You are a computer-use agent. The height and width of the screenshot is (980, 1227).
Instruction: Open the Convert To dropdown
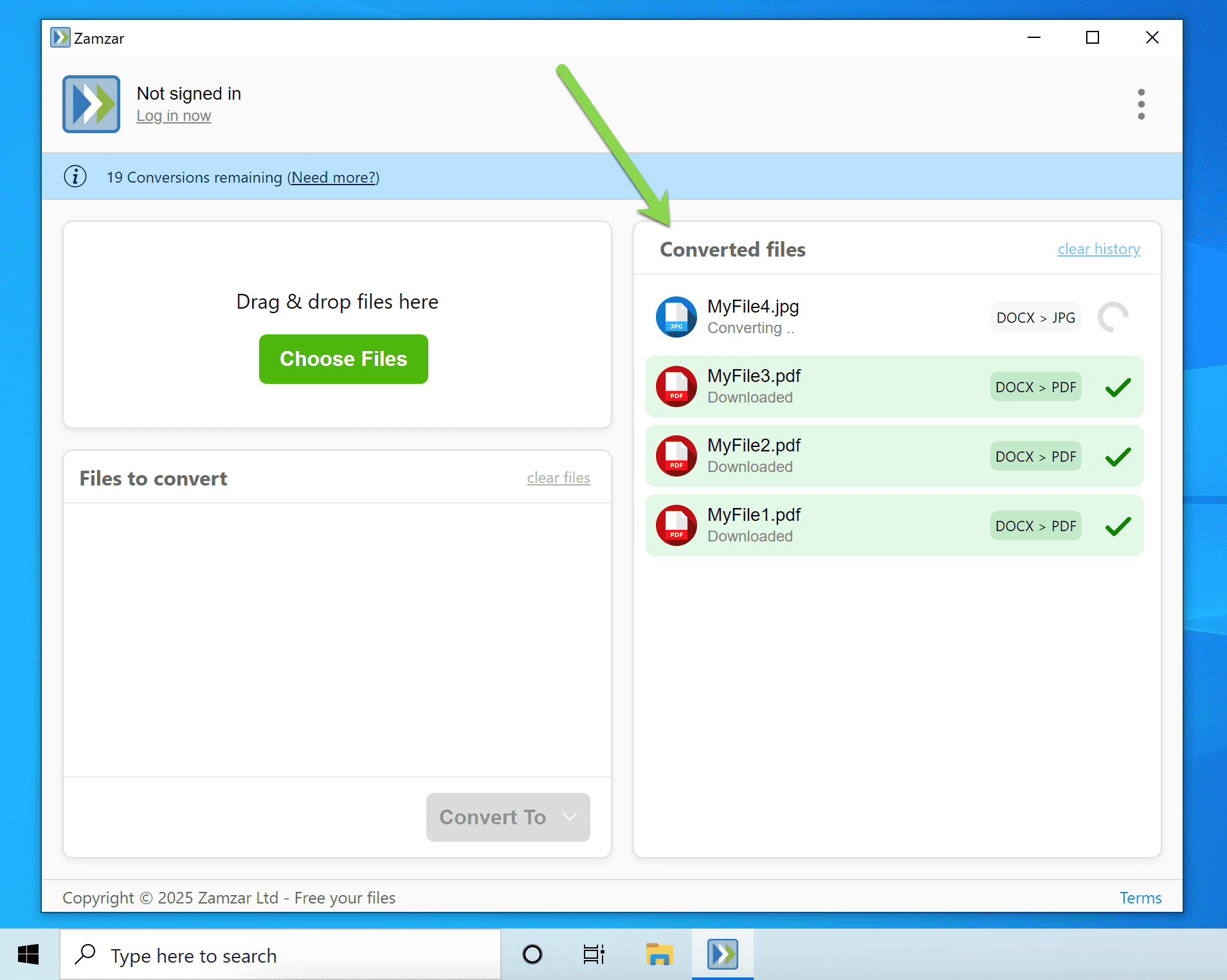pos(507,817)
